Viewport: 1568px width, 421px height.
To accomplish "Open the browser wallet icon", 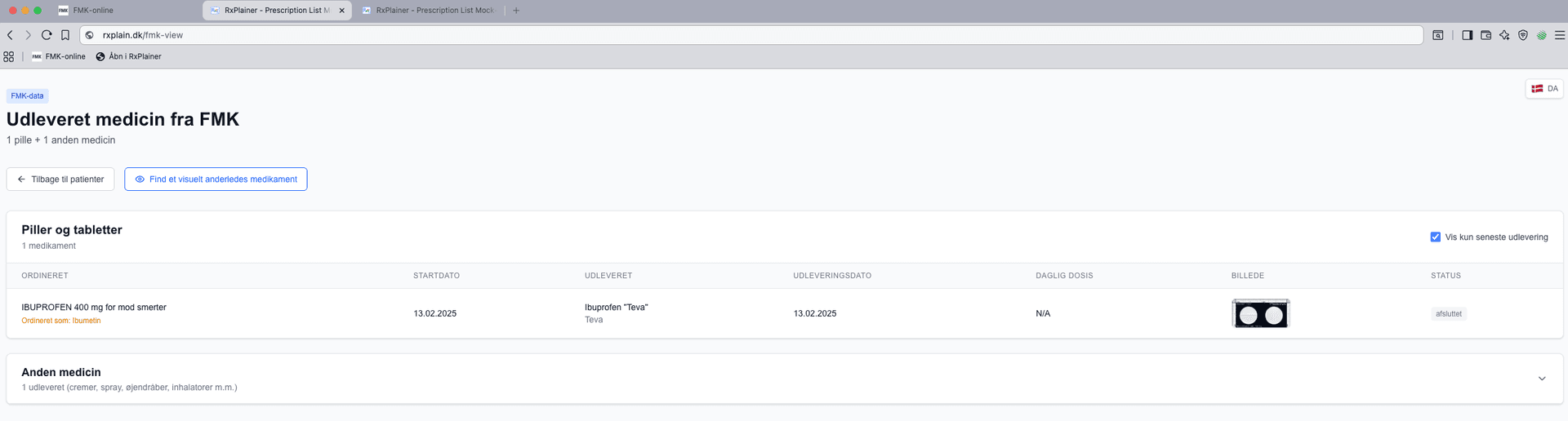I will pos(1486,35).
